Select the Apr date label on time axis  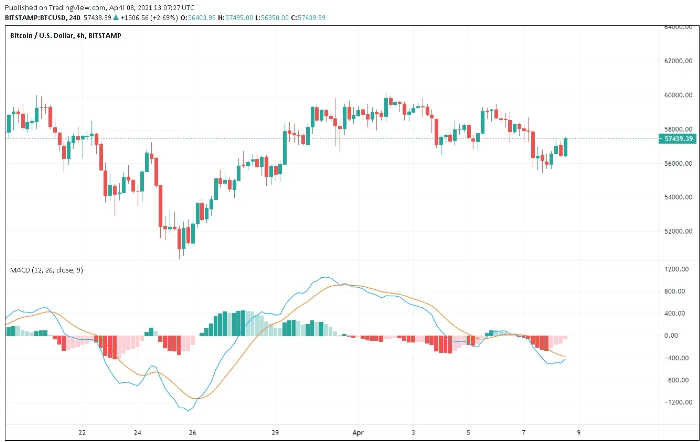click(359, 433)
